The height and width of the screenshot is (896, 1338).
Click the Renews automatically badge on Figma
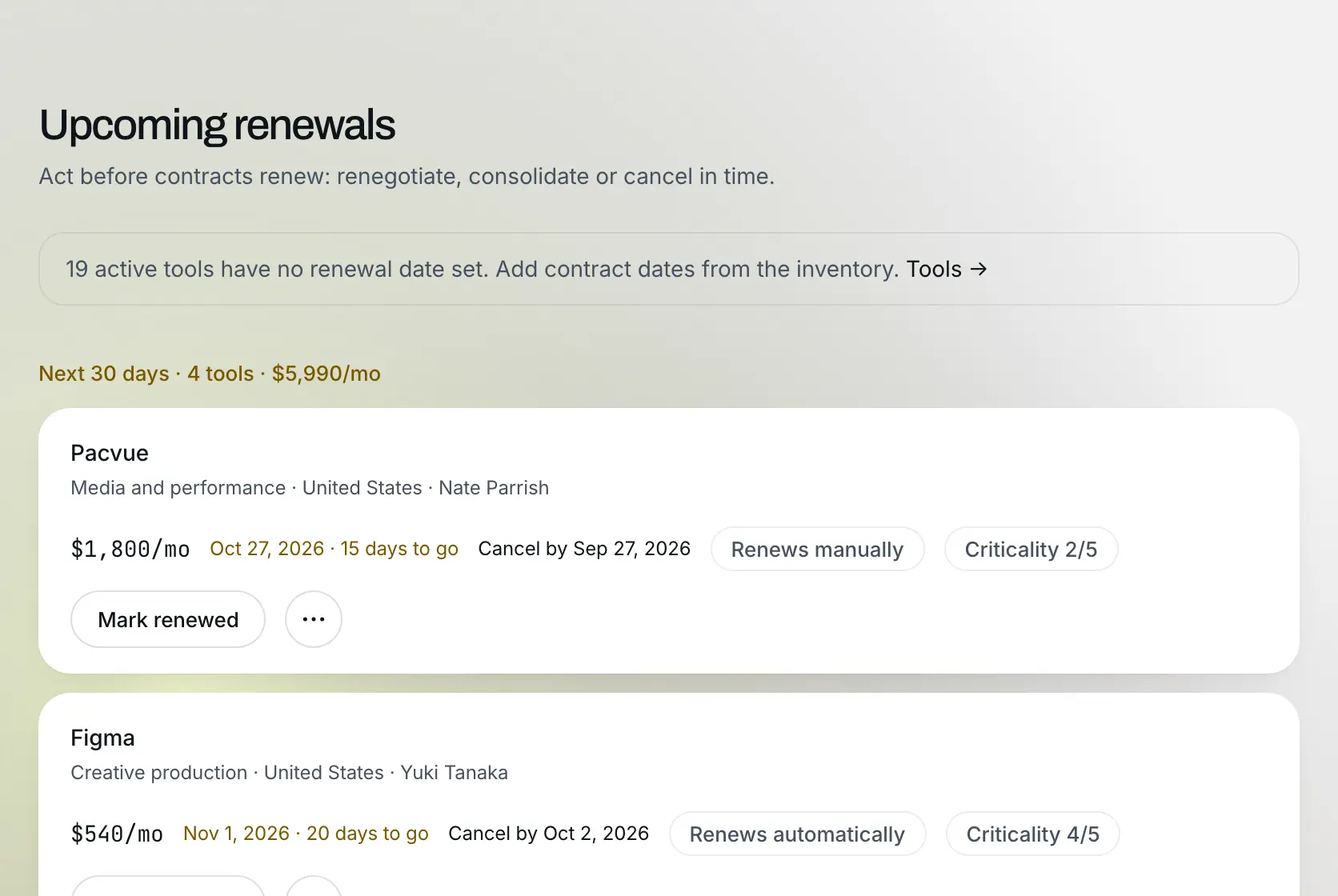pos(797,834)
